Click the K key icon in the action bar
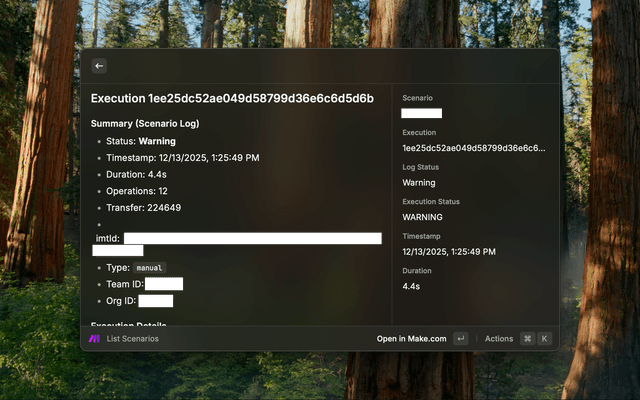 (545, 339)
